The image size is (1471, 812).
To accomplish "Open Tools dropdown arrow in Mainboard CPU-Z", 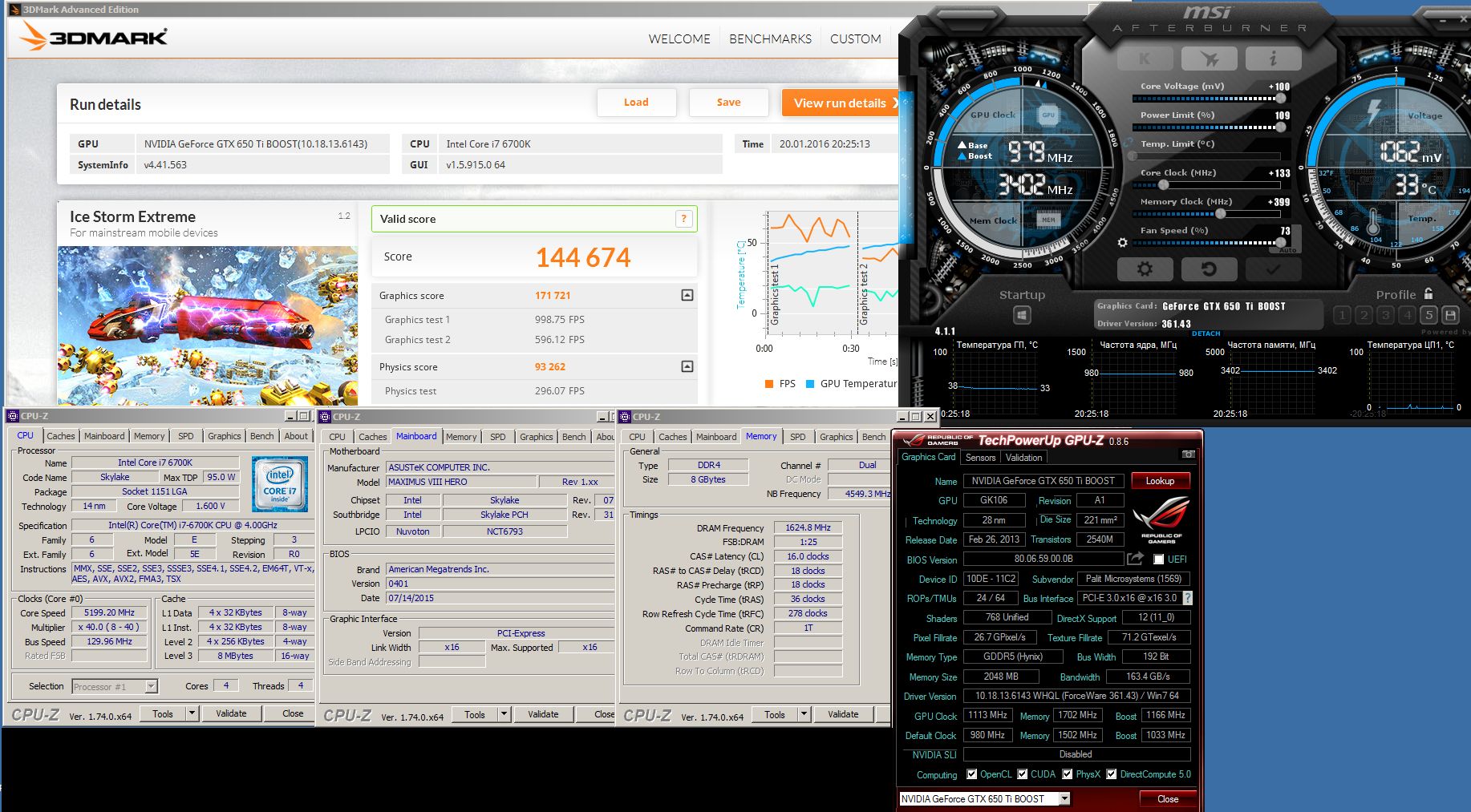I will point(504,714).
